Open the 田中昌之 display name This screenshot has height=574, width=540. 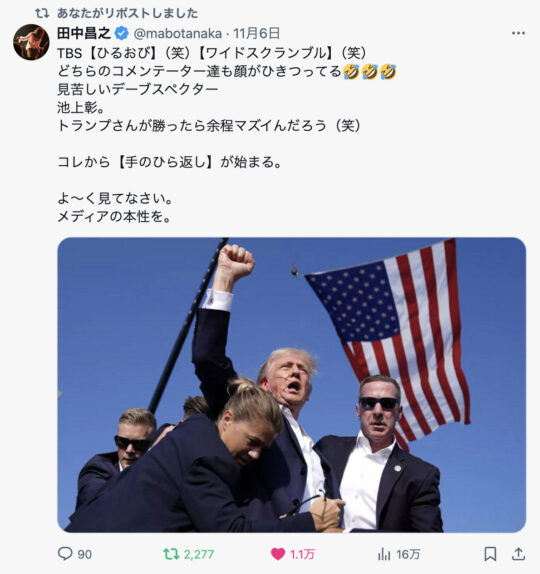pos(84,33)
